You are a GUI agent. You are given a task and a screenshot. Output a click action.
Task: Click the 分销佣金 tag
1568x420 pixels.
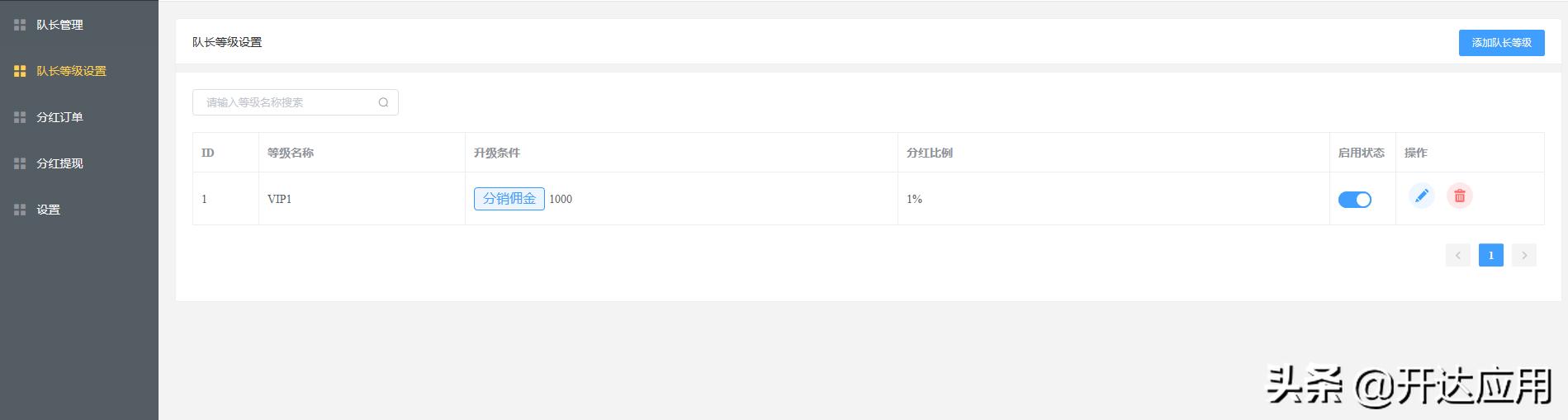pyautogui.click(x=509, y=199)
